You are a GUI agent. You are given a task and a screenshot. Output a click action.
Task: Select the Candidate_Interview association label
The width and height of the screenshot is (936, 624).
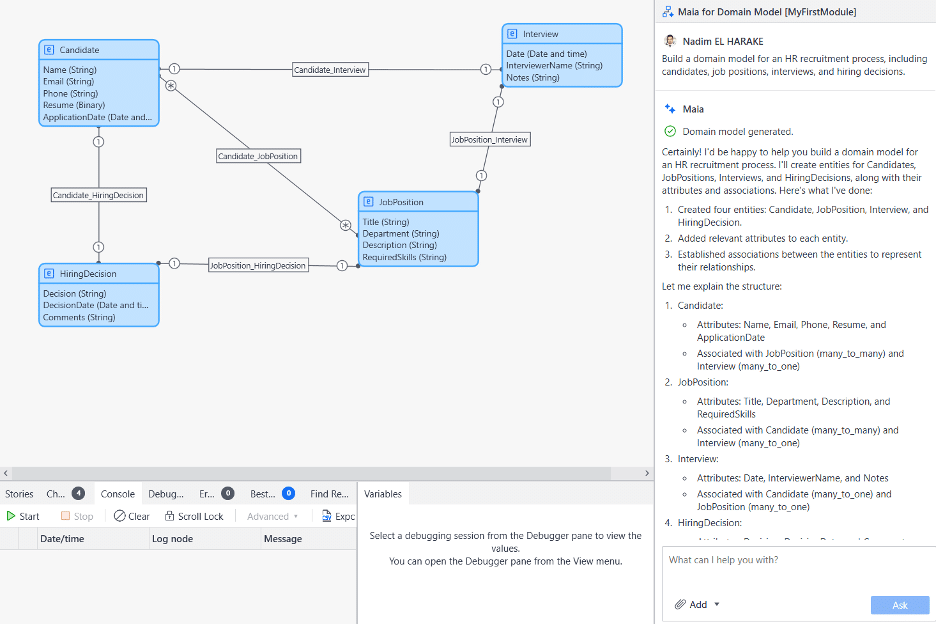330,70
